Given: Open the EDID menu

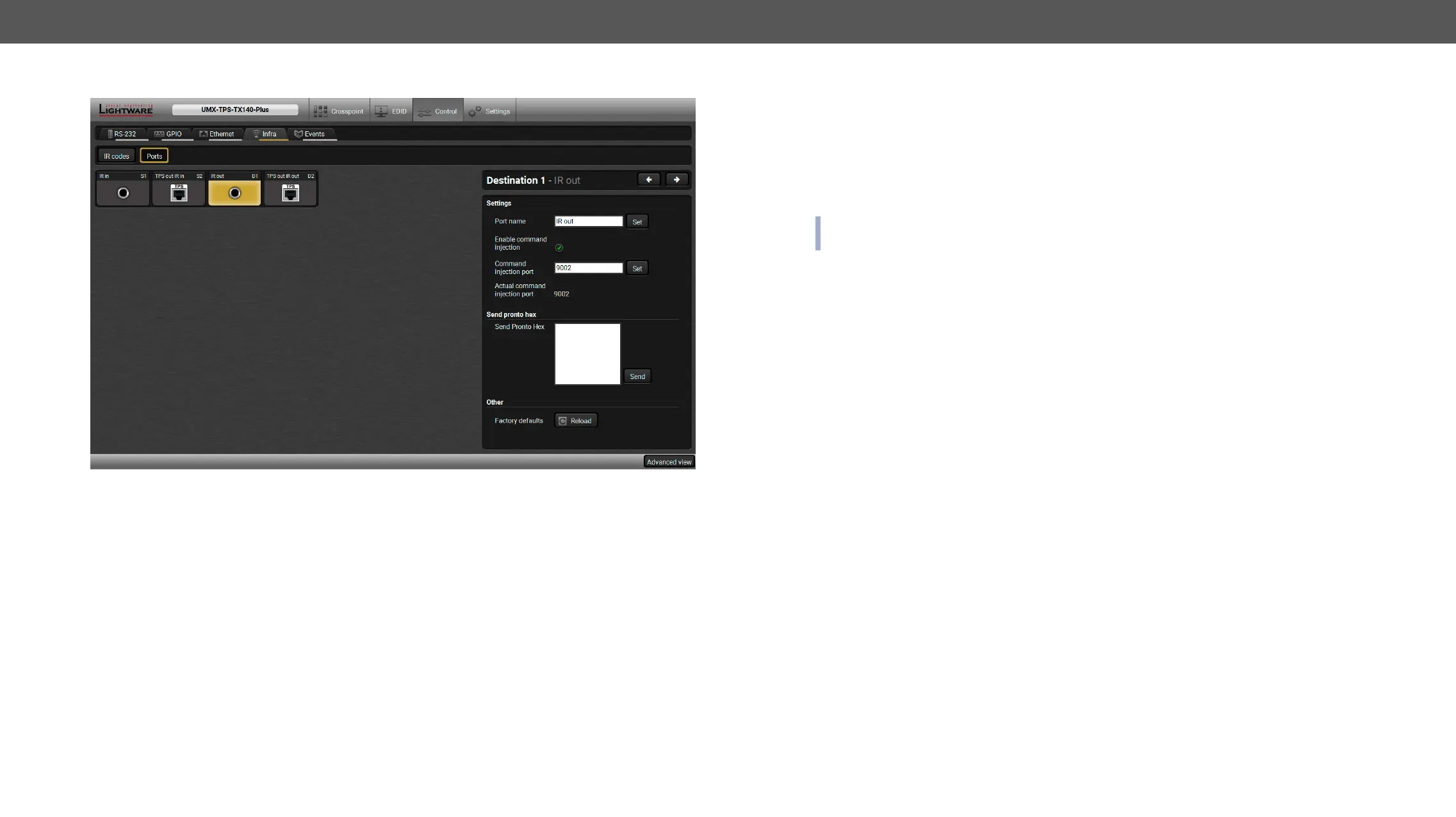Looking at the screenshot, I should click(x=391, y=111).
